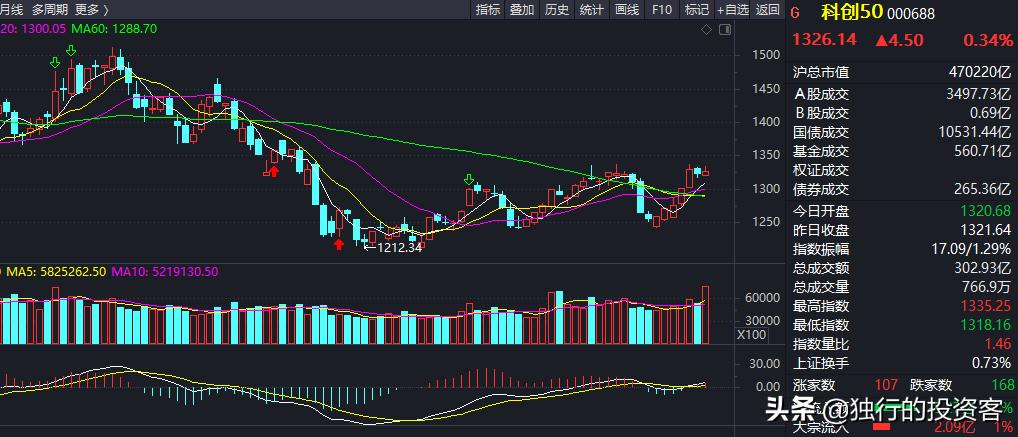Select the B股成交 row

902,112
